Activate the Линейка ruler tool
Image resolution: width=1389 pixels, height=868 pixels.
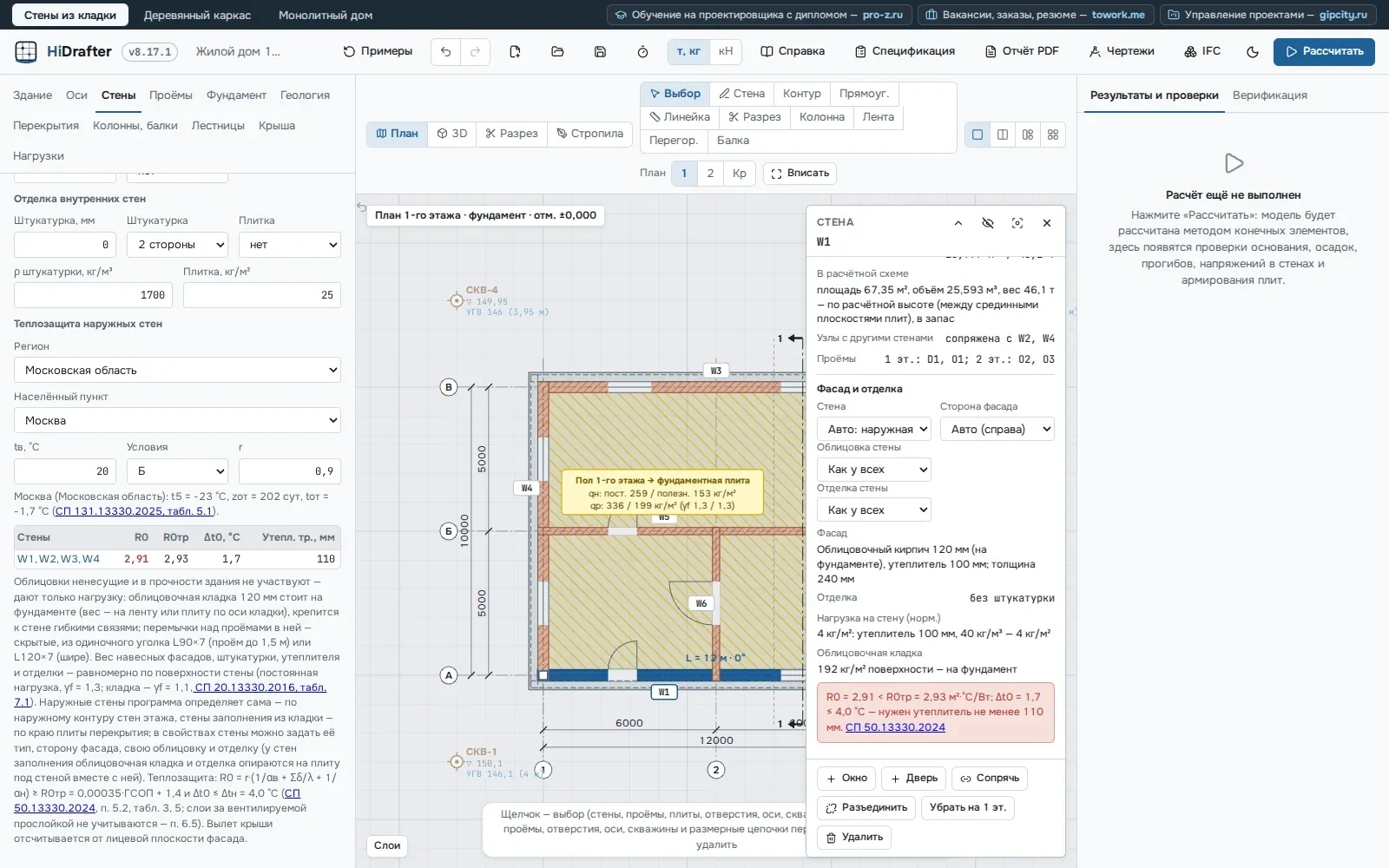point(680,116)
